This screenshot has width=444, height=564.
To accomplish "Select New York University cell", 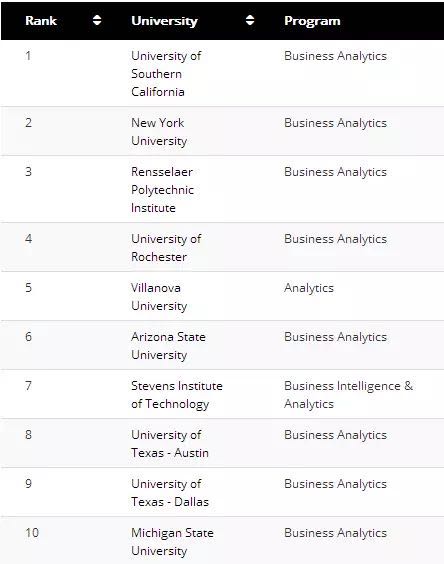I will coord(159,132).
